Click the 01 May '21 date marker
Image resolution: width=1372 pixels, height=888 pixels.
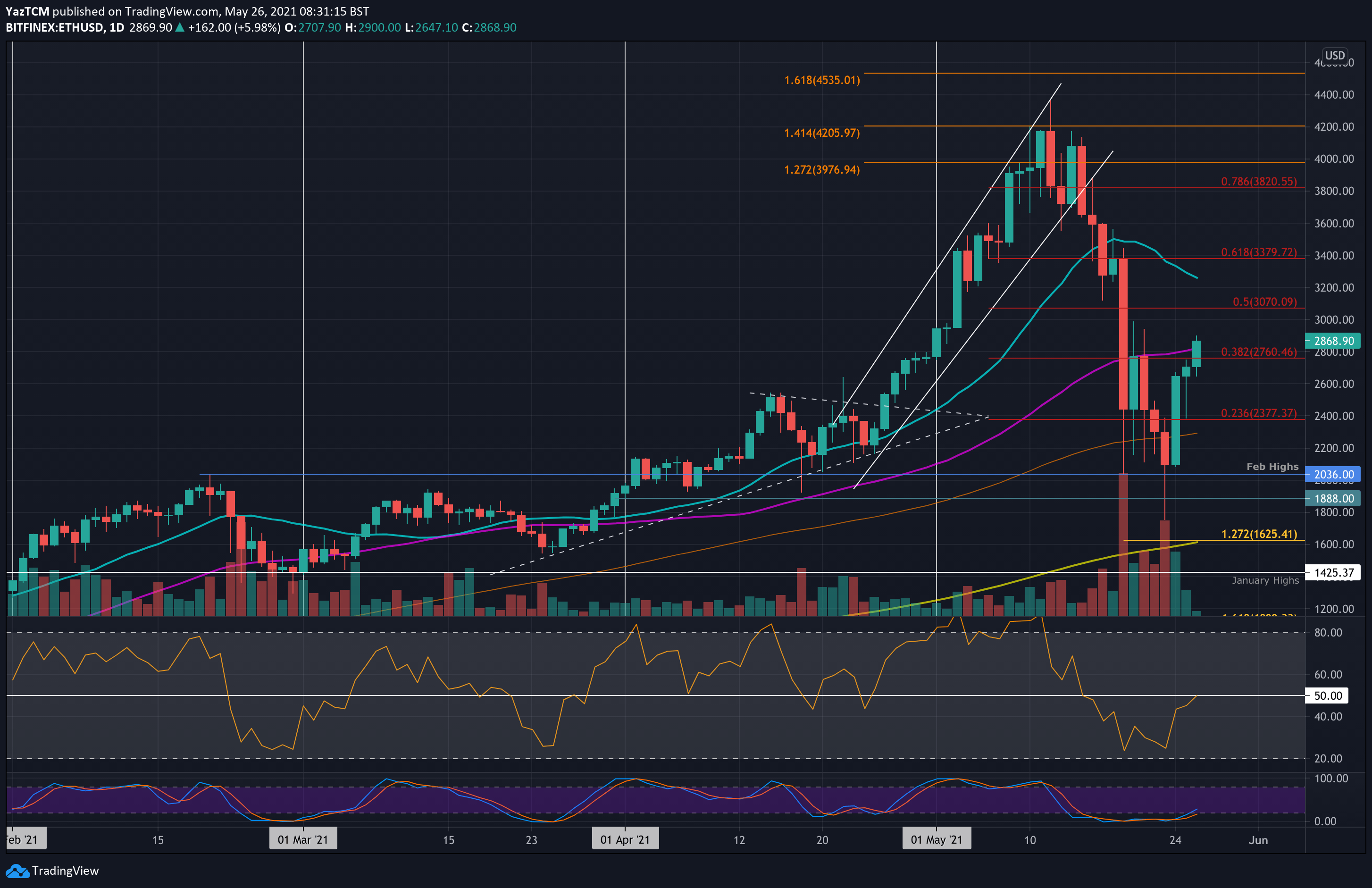click(x=936, y=839)
